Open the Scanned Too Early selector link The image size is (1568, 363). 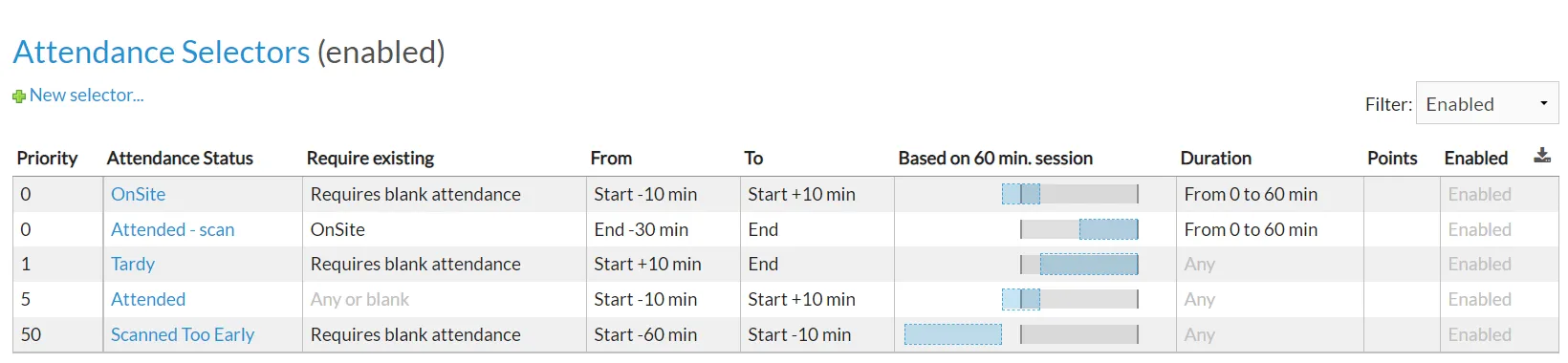tap(183, 334)
